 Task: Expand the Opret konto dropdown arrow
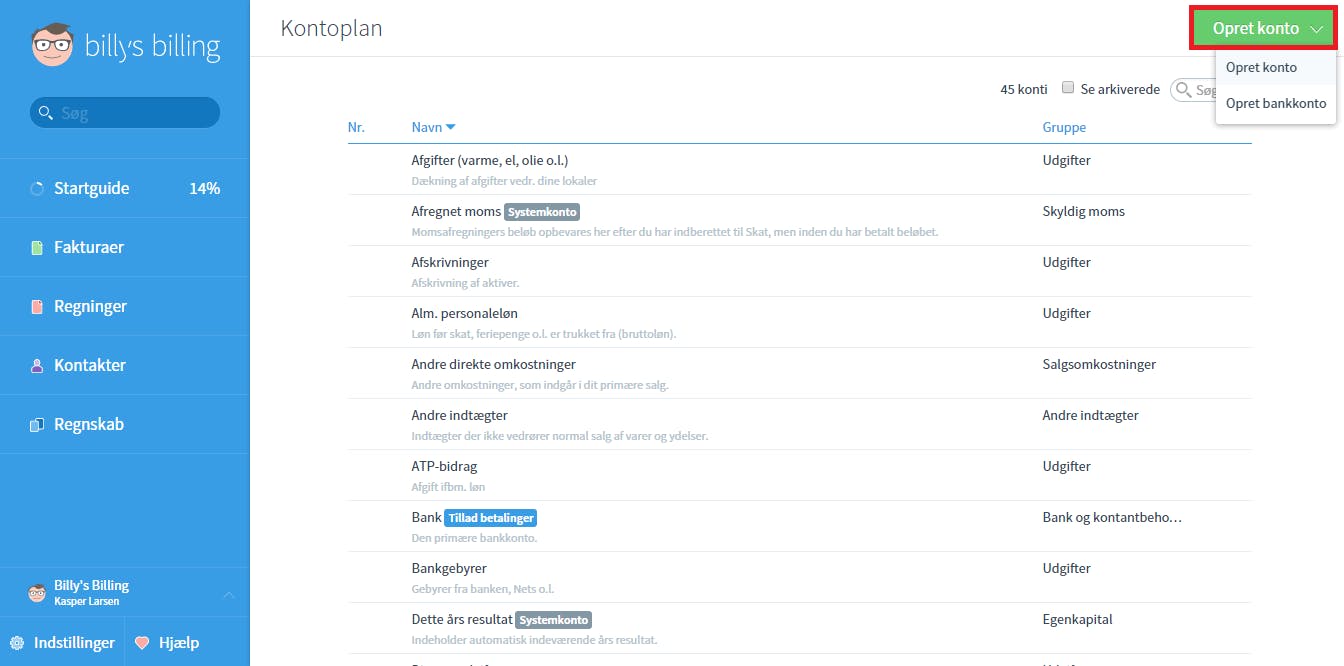pos(1316,30)
